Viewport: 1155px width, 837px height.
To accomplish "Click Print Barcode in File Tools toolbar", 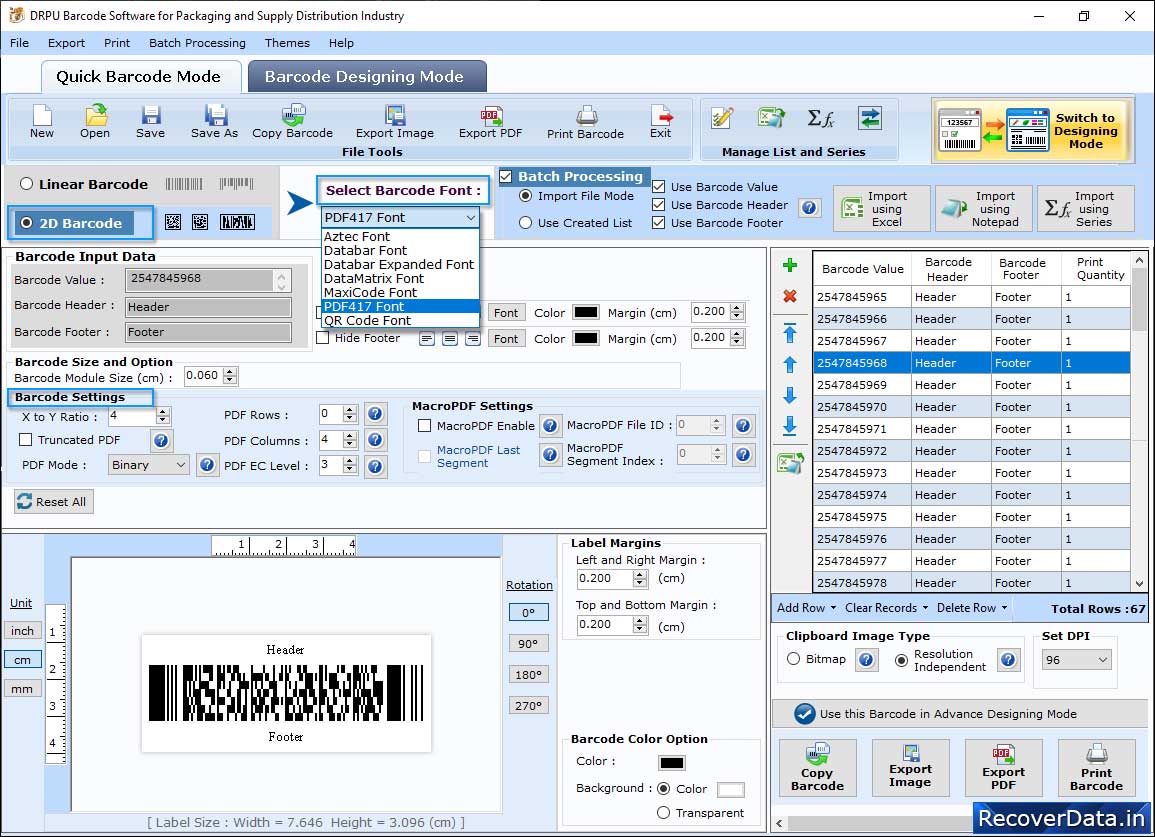I will (586, 121).
